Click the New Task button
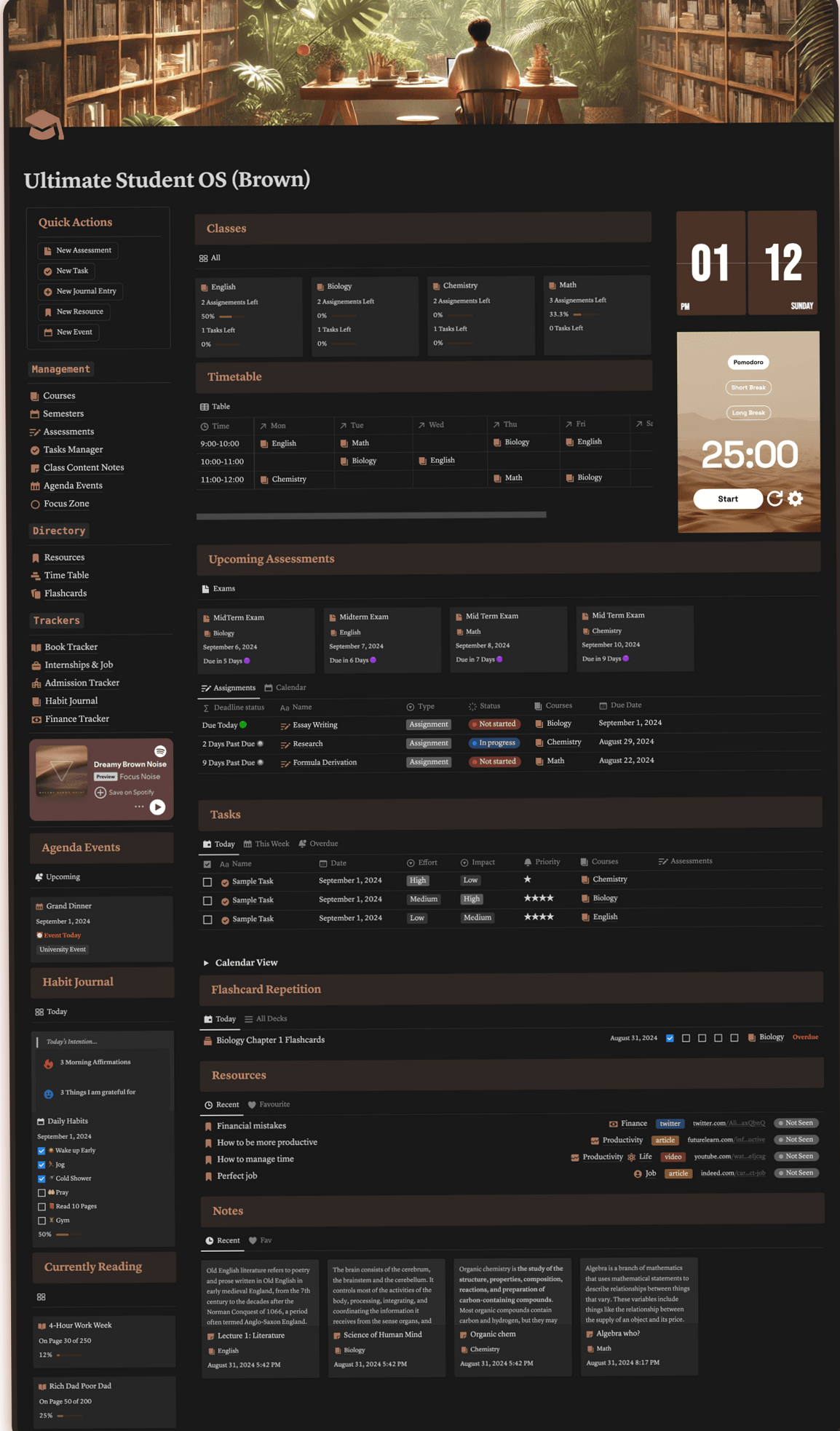The image size is (840, 1431). coord(66,271)
